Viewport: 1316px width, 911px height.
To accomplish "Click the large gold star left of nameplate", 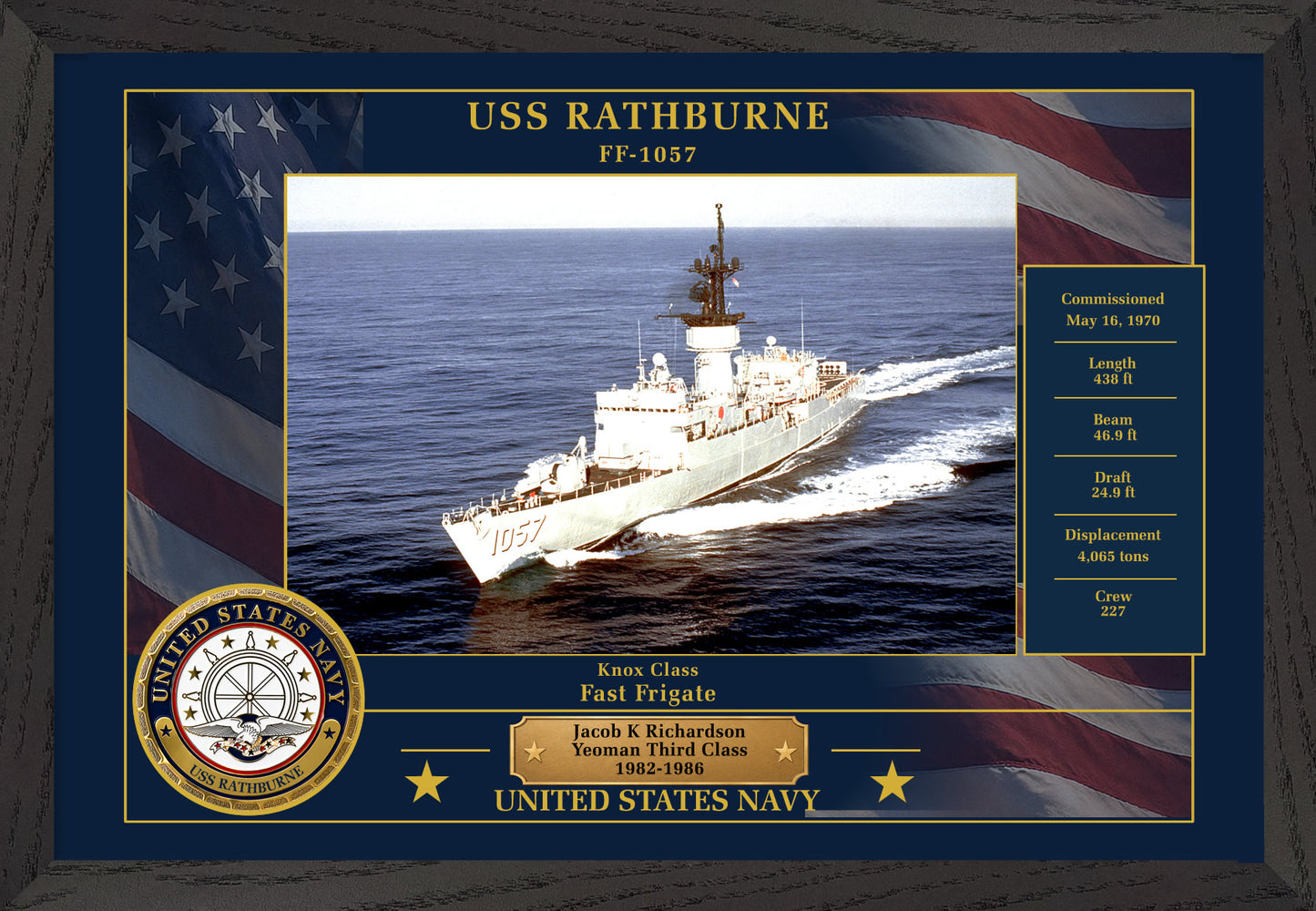I will pyautogui.click(x=426, y=782).
